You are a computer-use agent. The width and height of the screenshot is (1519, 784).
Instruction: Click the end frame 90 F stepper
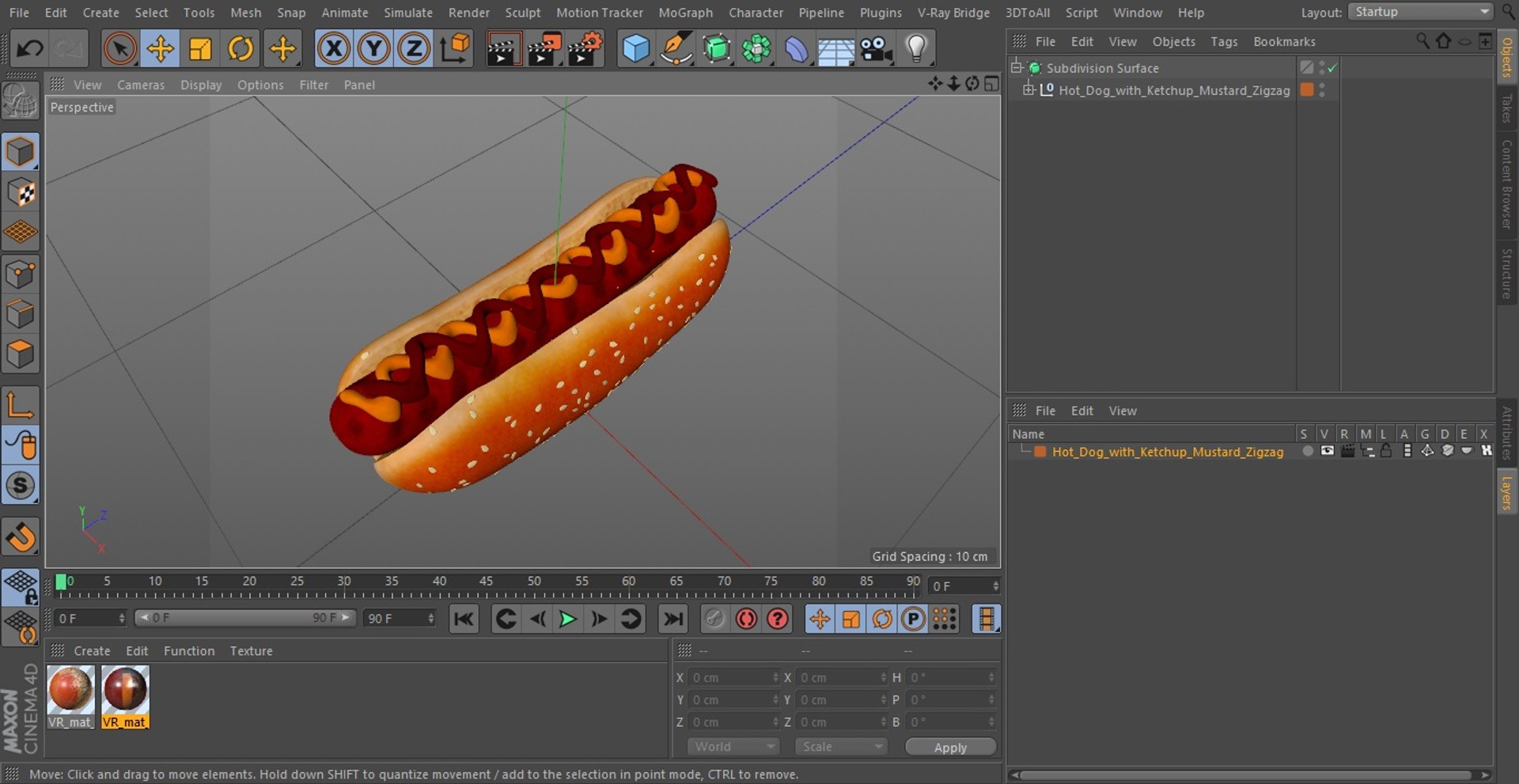430,618
